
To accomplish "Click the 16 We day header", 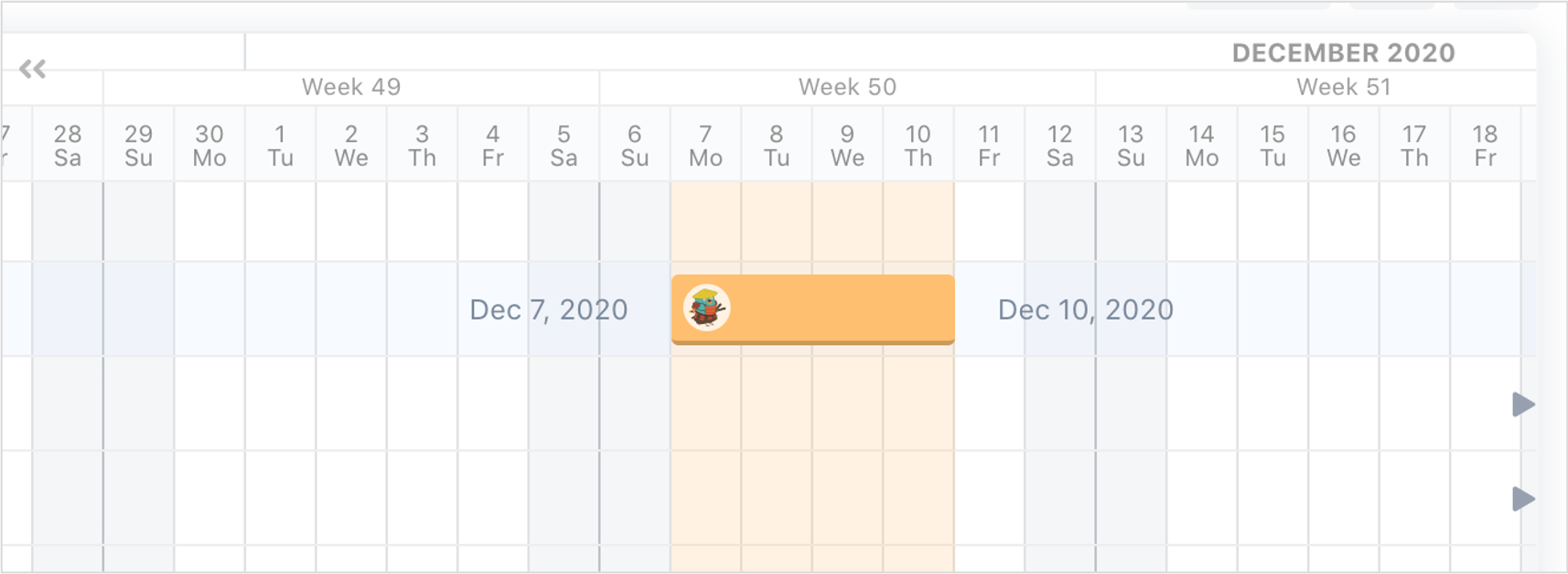I will (1343, 146).
